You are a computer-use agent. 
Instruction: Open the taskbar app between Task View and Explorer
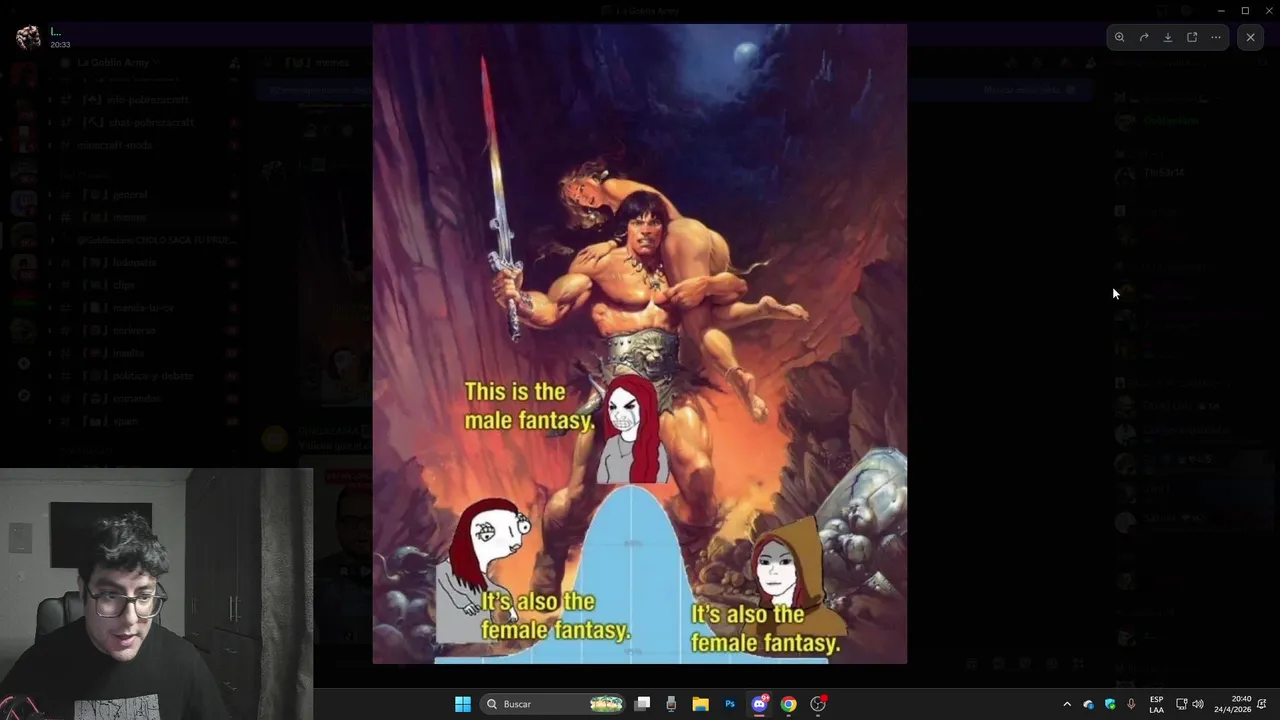671,704
